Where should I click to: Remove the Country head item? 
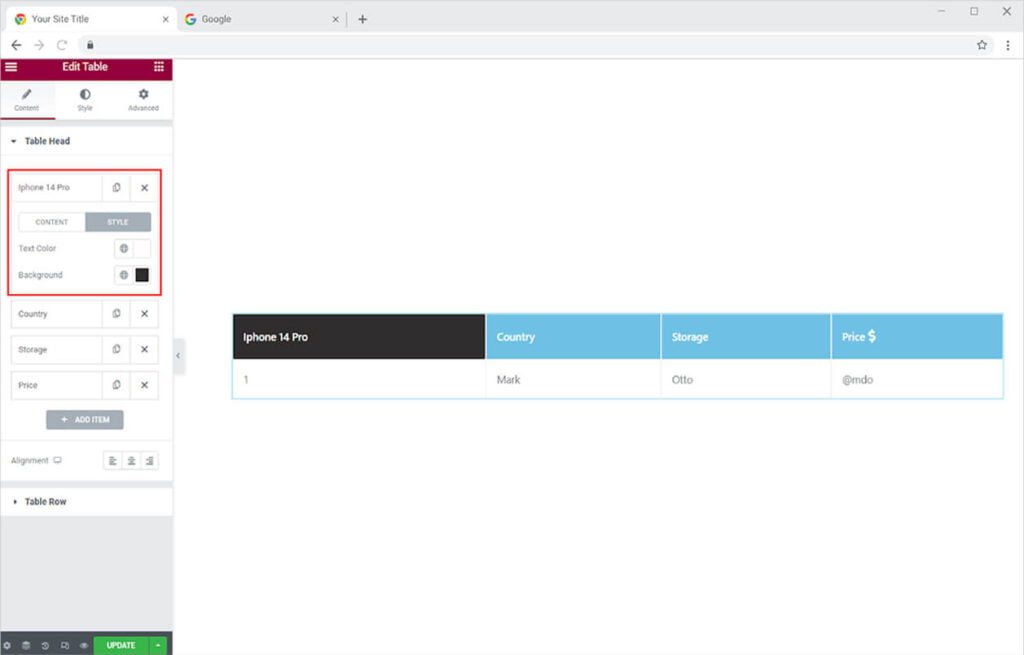pos(144,314)
